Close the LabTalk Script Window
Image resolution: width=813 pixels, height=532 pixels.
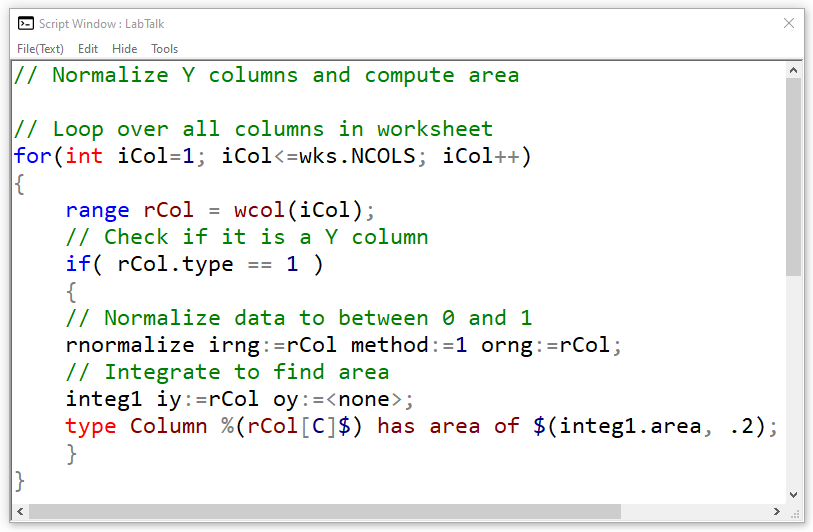click(789, 23)
